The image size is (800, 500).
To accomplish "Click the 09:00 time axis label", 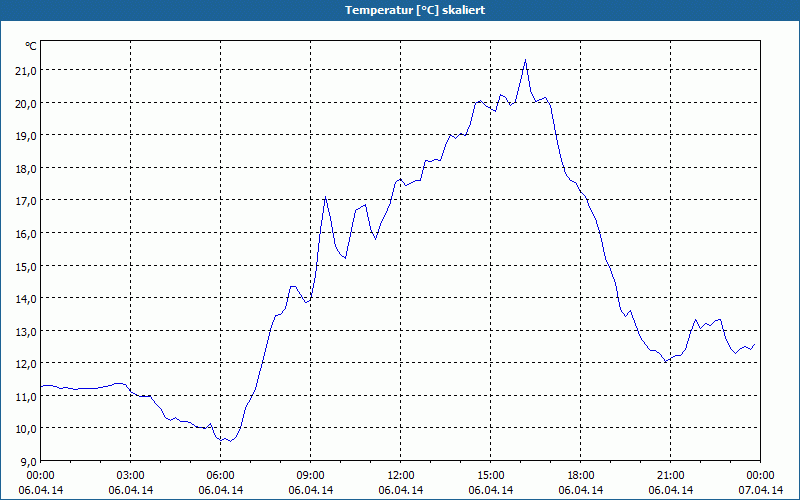I will (x=311, y=476).
